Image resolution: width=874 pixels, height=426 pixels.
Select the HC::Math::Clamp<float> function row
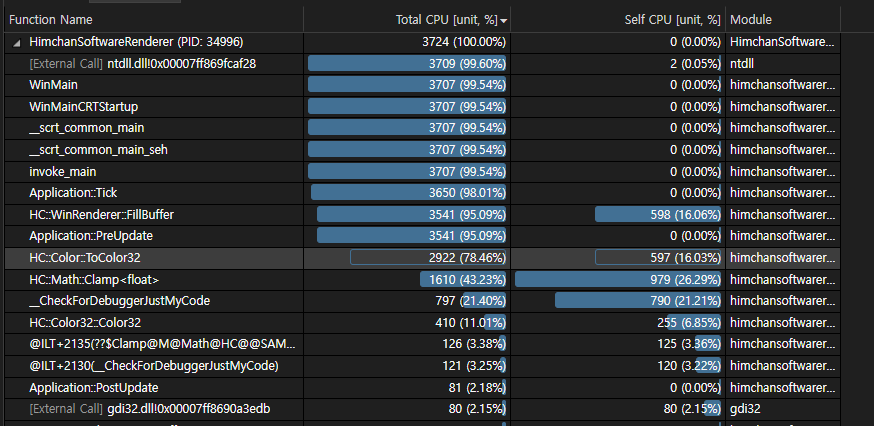(423, 280)
